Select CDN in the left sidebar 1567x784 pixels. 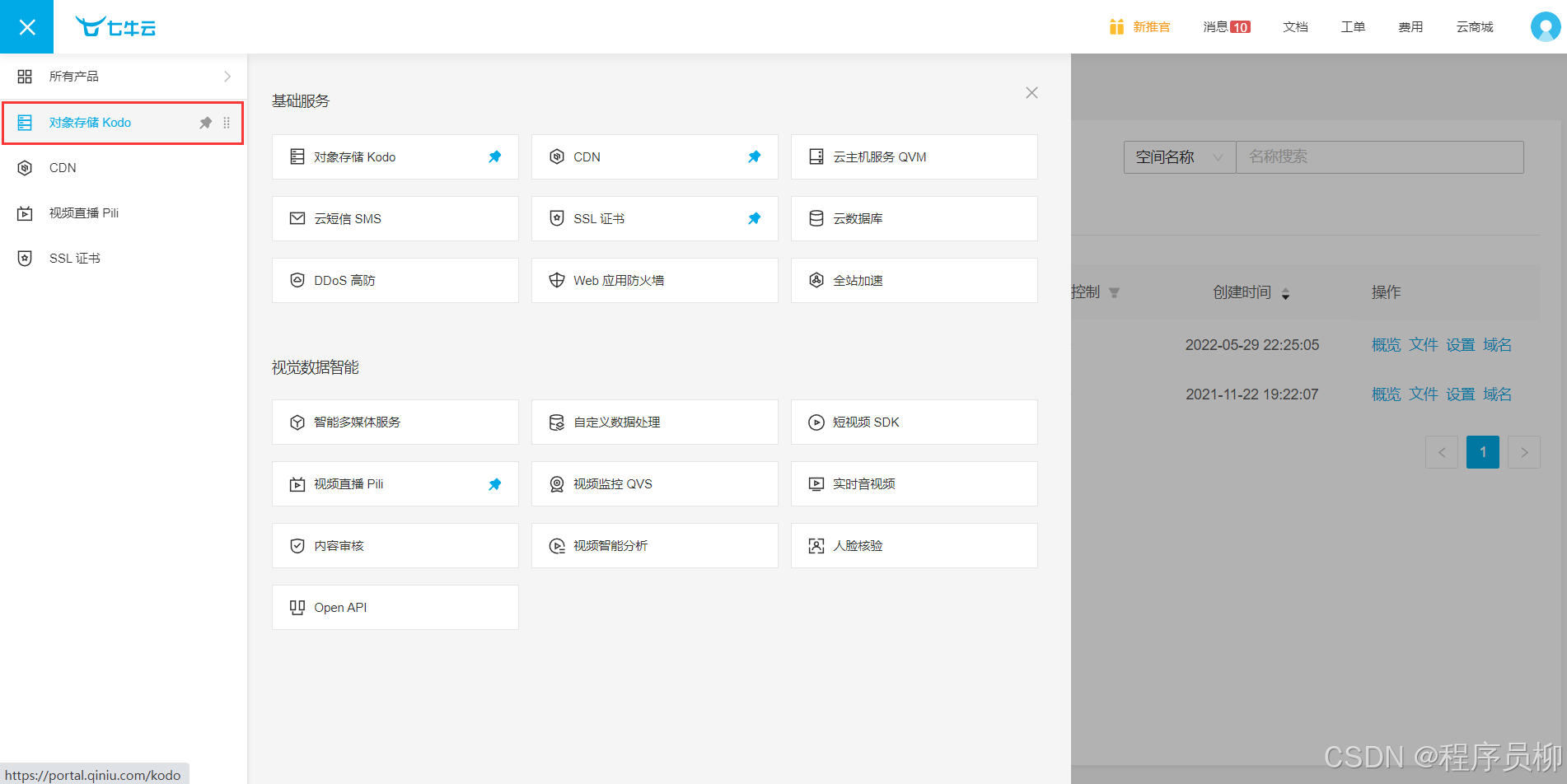point(124,168)
